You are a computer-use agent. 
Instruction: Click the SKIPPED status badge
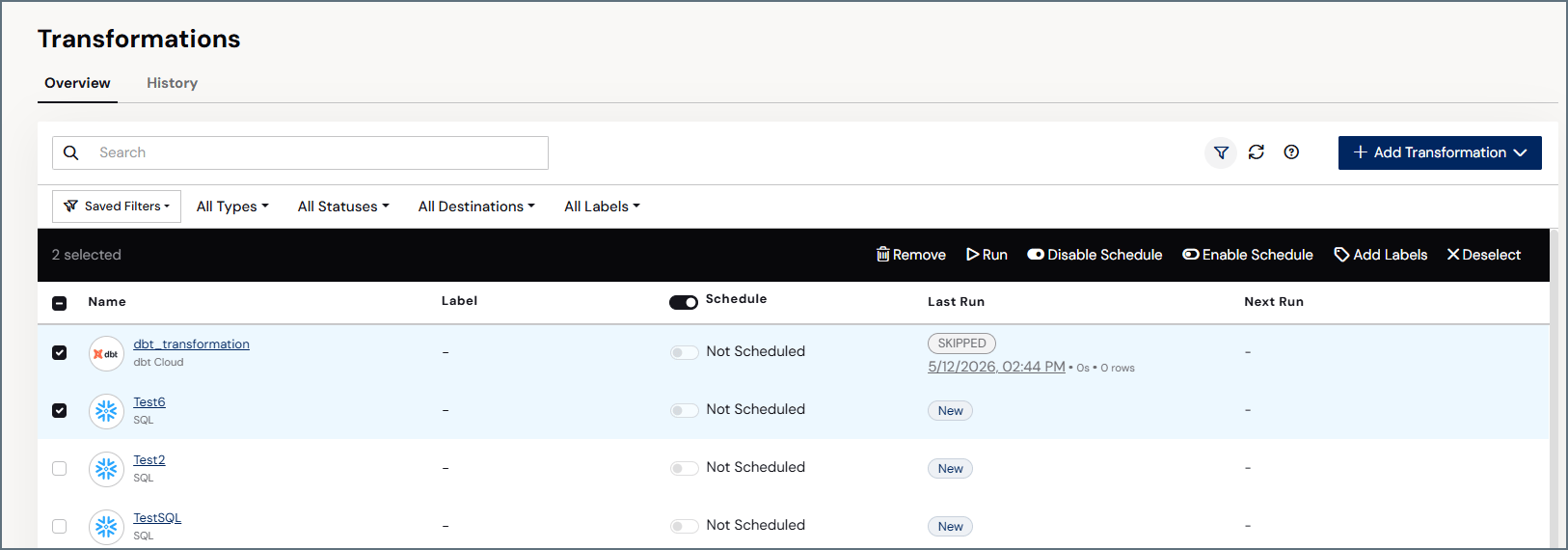tap(961, 344)
